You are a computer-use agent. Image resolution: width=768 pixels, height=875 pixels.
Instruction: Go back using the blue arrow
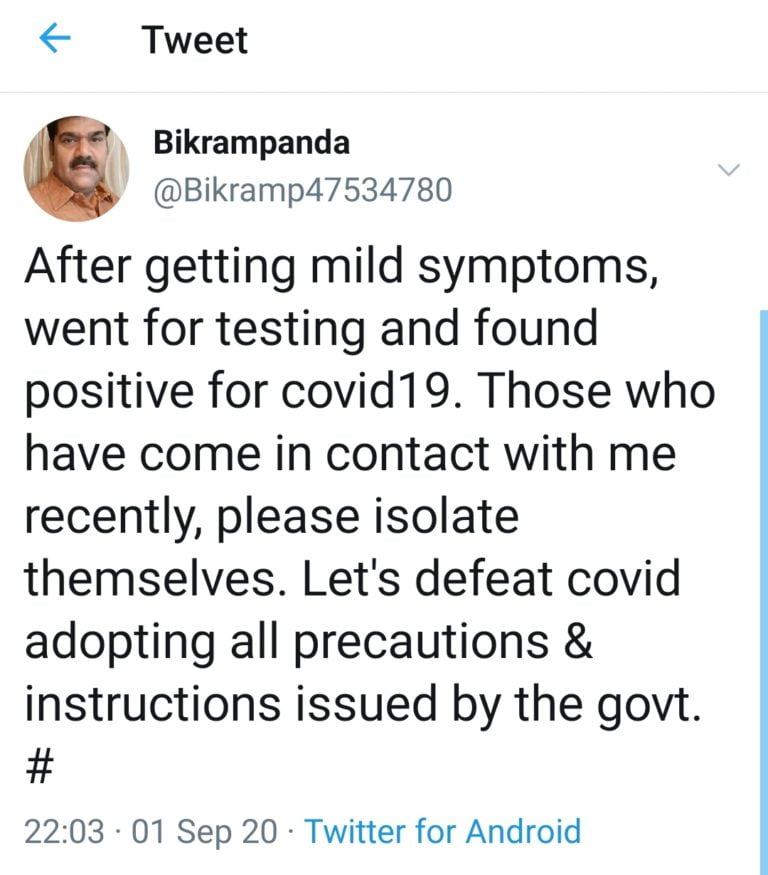click(x=56, y=40)
